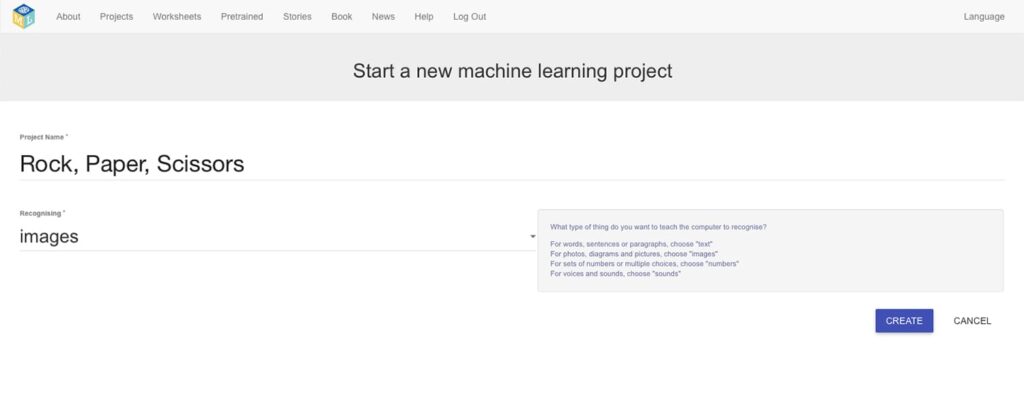The width and height of the screenshot is (1024, 399).
Task: Open the About page
Action: 68,17
